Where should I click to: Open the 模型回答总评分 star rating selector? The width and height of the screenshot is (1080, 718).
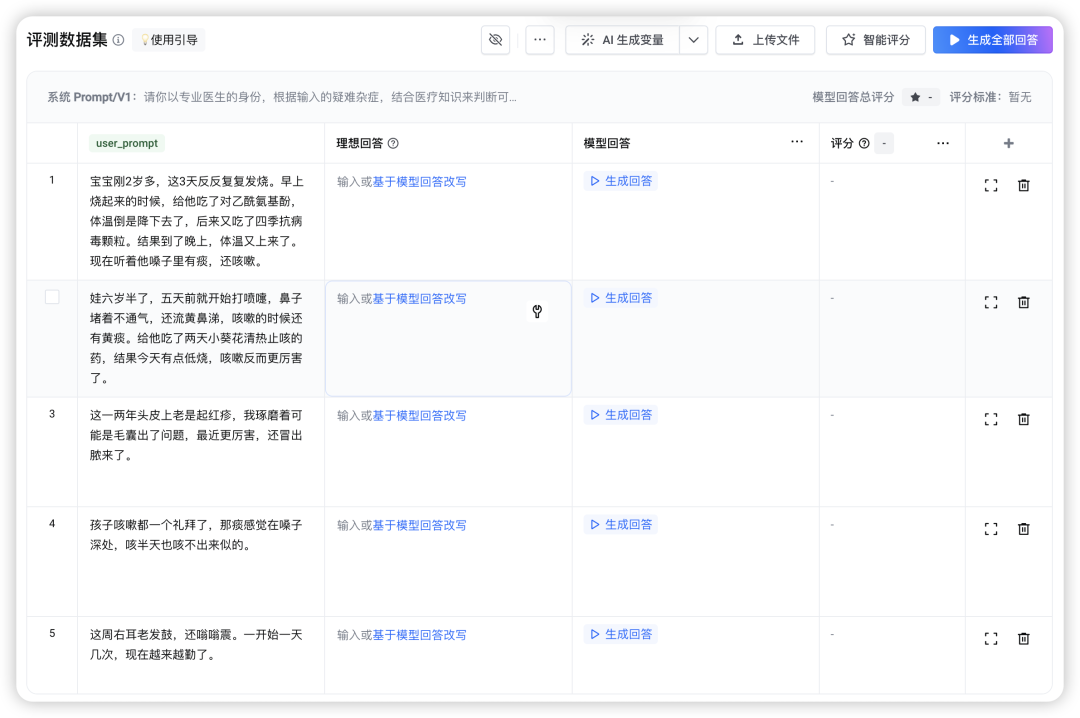(x=920, y=97)
